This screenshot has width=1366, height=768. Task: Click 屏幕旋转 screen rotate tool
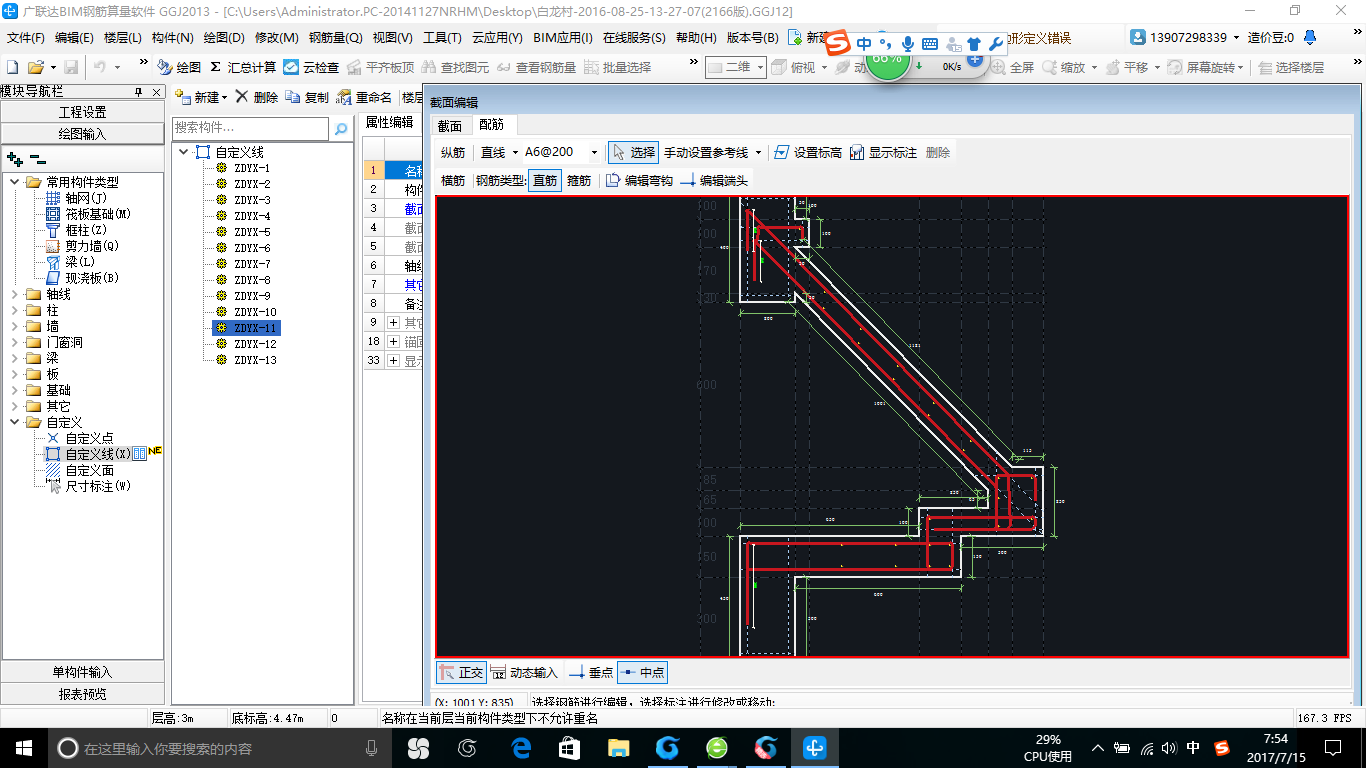click(1205, 67)
